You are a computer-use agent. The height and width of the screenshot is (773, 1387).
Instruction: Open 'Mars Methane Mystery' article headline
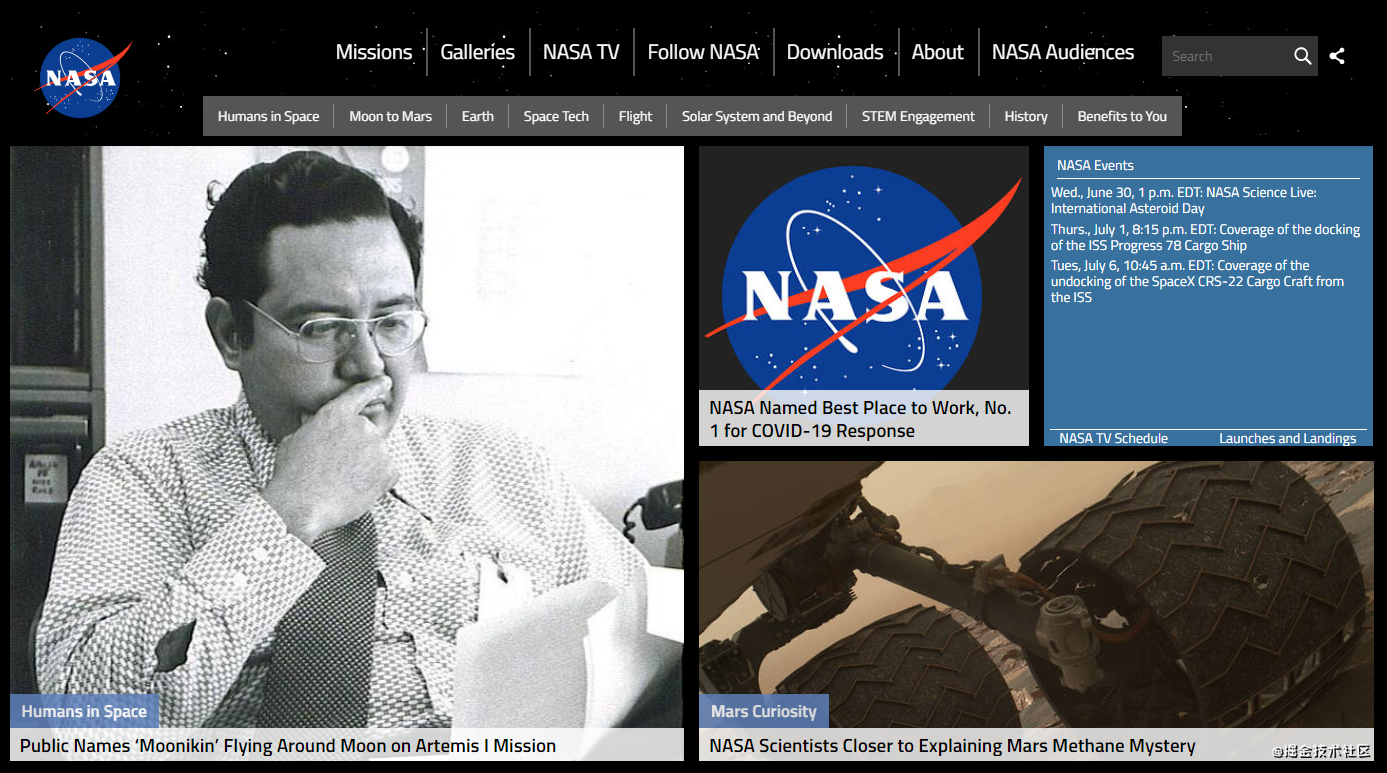(952, 745)
